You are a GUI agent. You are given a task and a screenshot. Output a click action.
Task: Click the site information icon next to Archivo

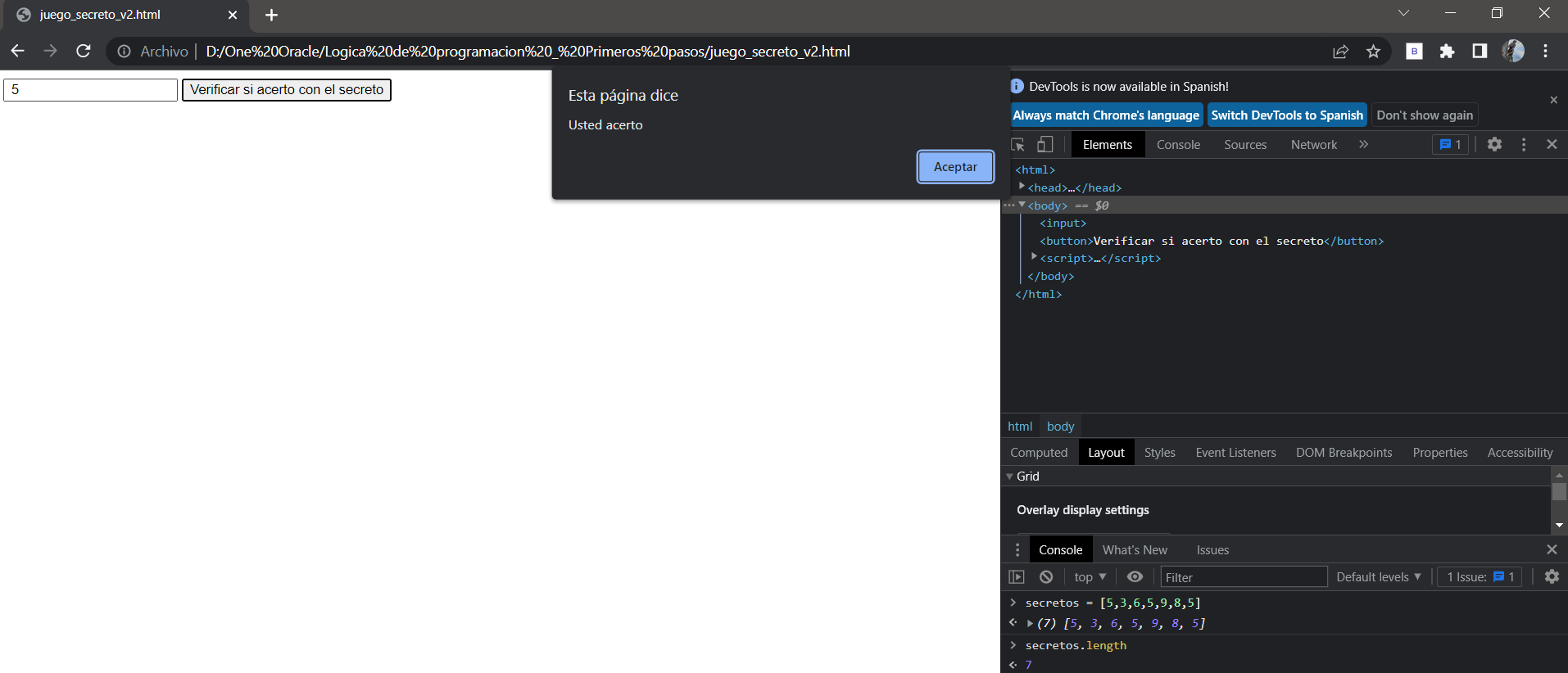coord(124,52)
